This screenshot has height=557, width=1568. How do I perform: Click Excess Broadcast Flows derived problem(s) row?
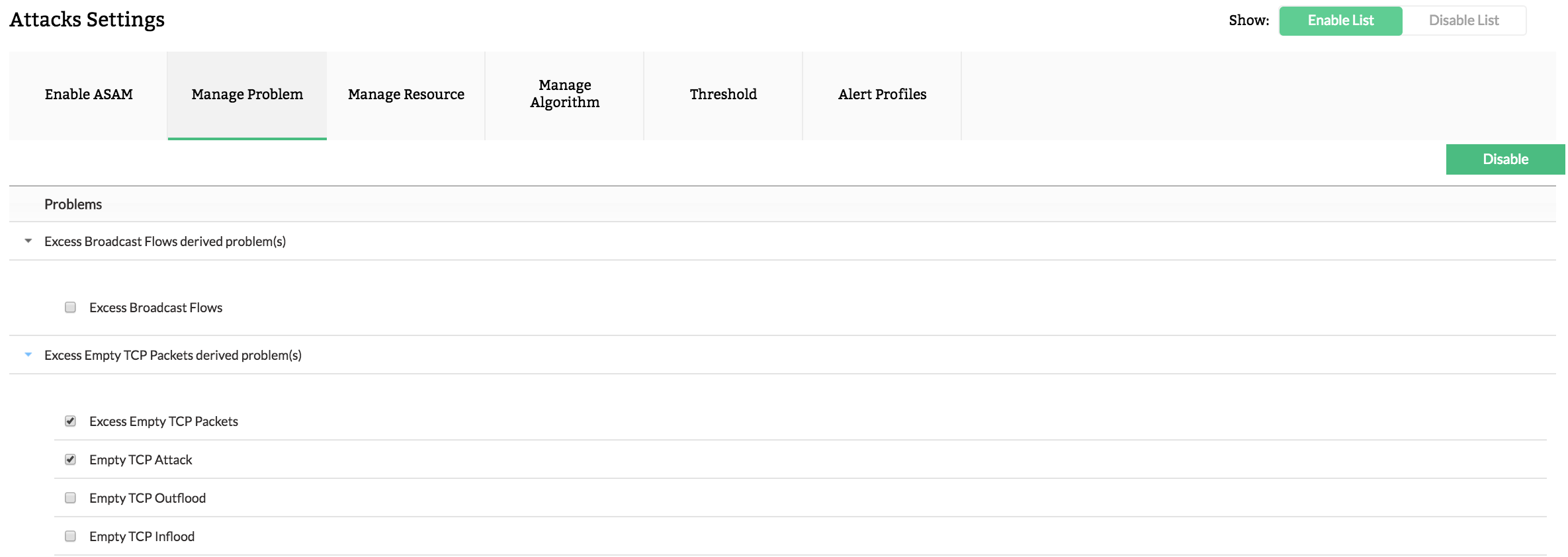[165, 241]
